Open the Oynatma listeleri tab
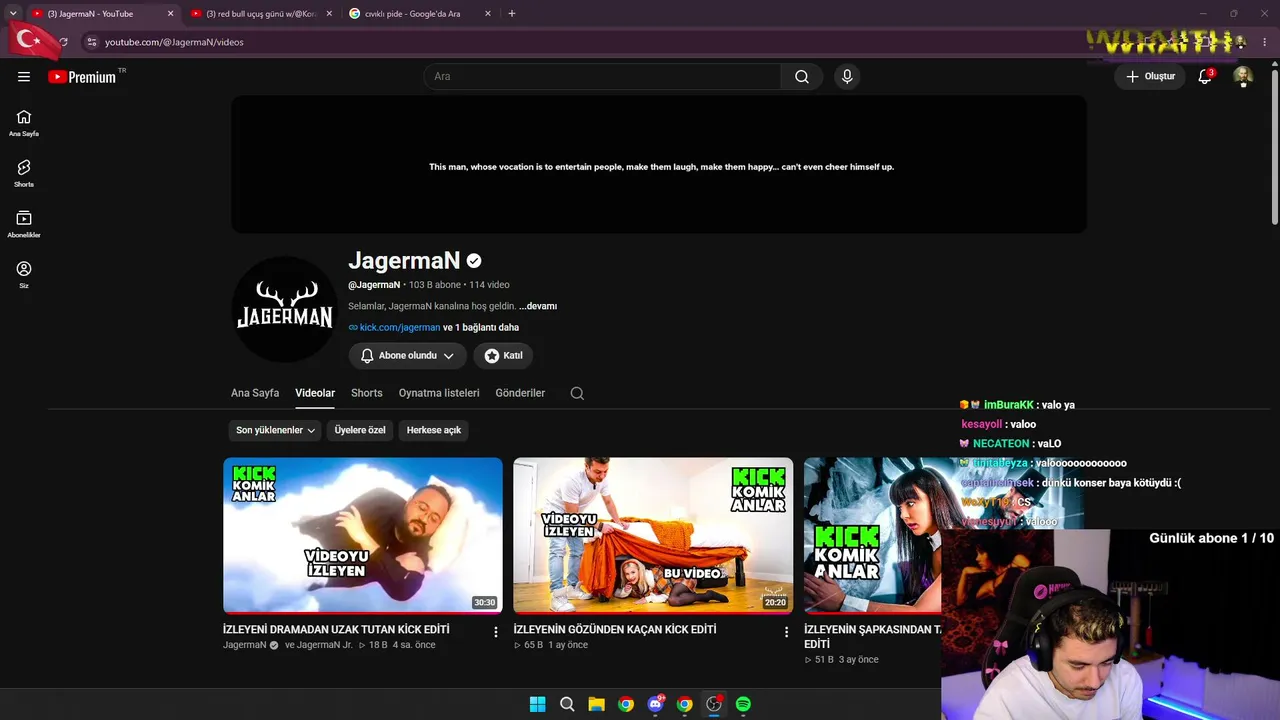Viewport: 1280px width, 720px height. pyautogui.click(x=439, y=393)
